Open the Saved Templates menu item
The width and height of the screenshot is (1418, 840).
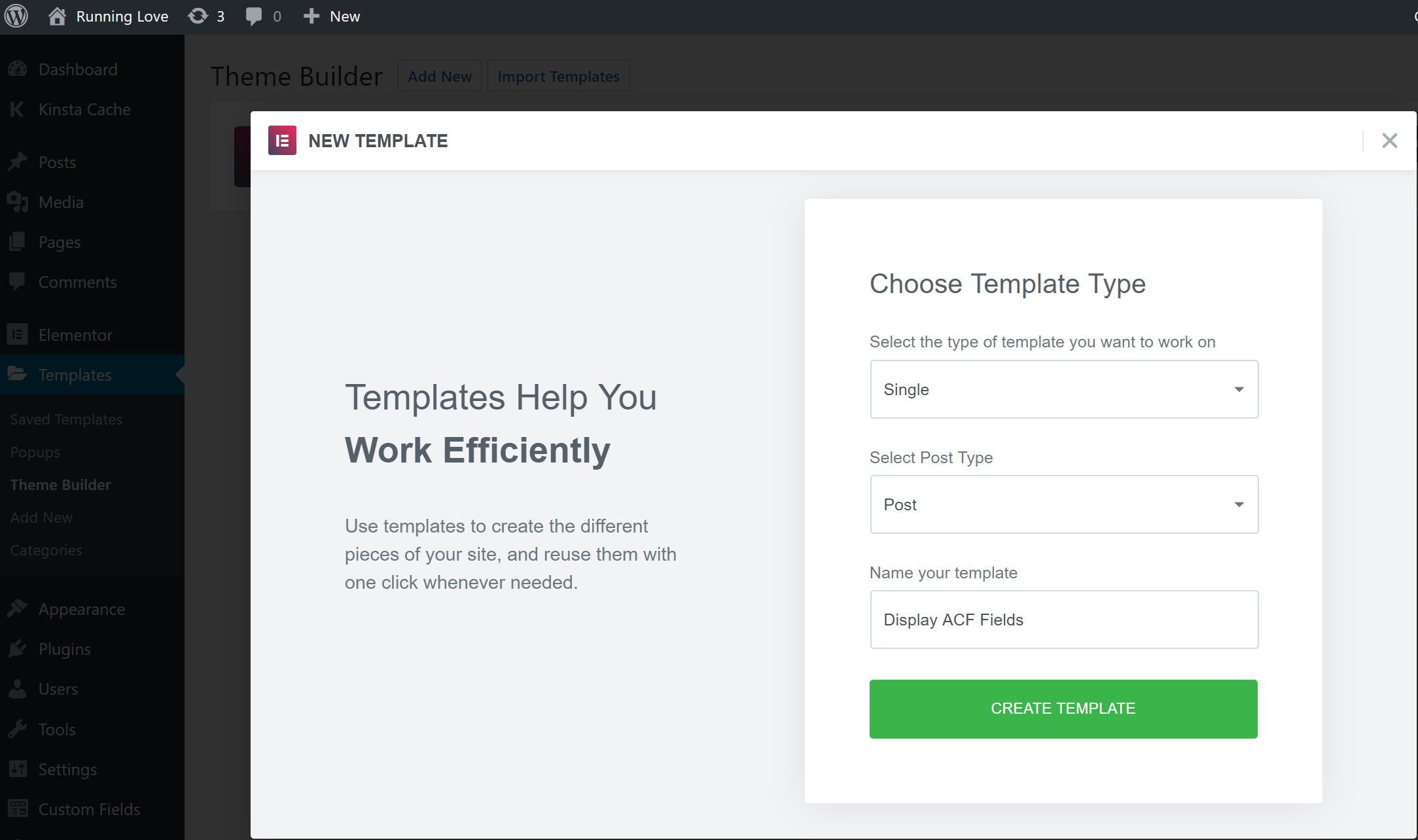pyautogui.click(x=65, y=419)
